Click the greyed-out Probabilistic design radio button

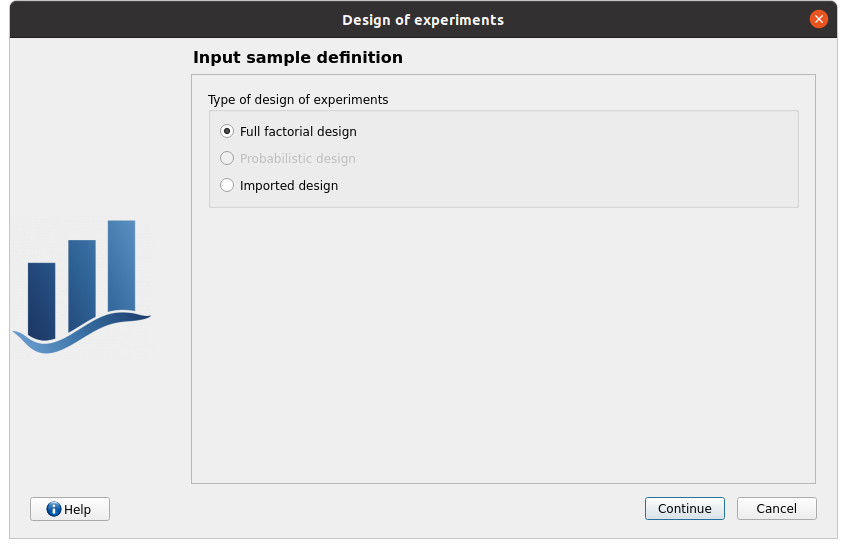tap(227, 158)
